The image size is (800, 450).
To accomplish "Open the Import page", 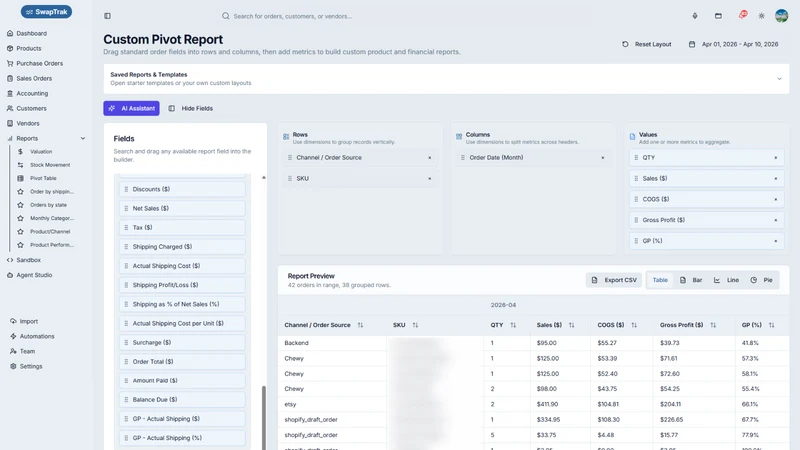I will 29,321.
